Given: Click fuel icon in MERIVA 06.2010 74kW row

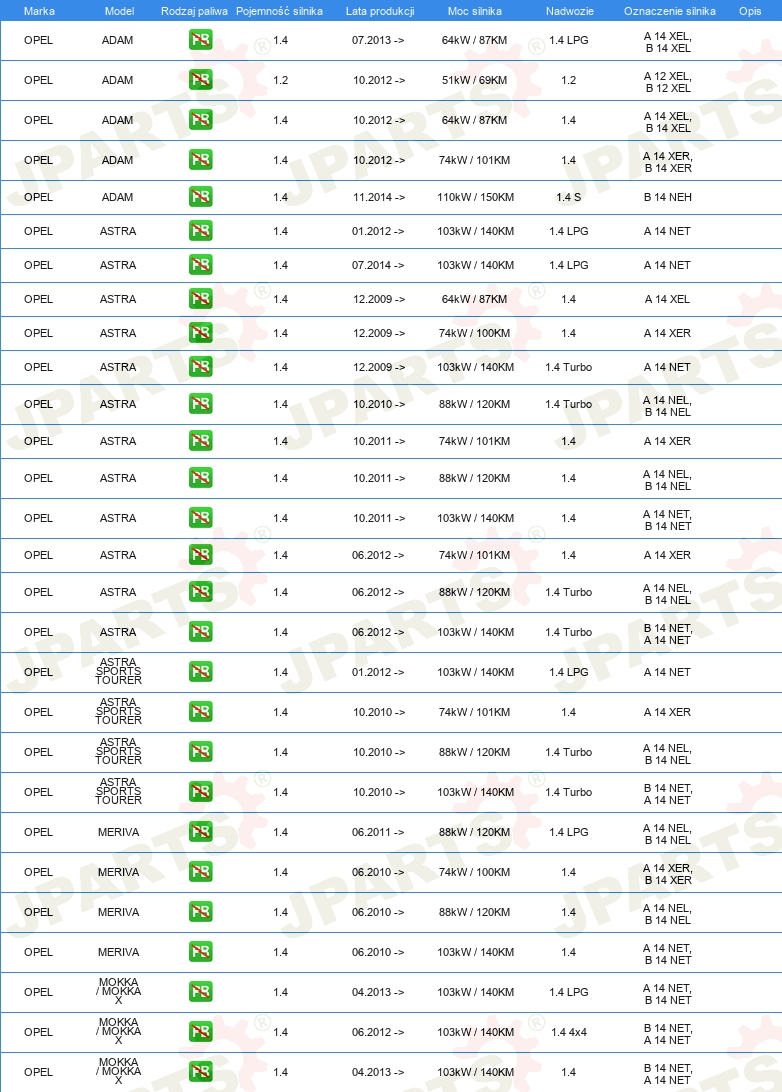Looking at the screenshot, I should click(201, 872).
